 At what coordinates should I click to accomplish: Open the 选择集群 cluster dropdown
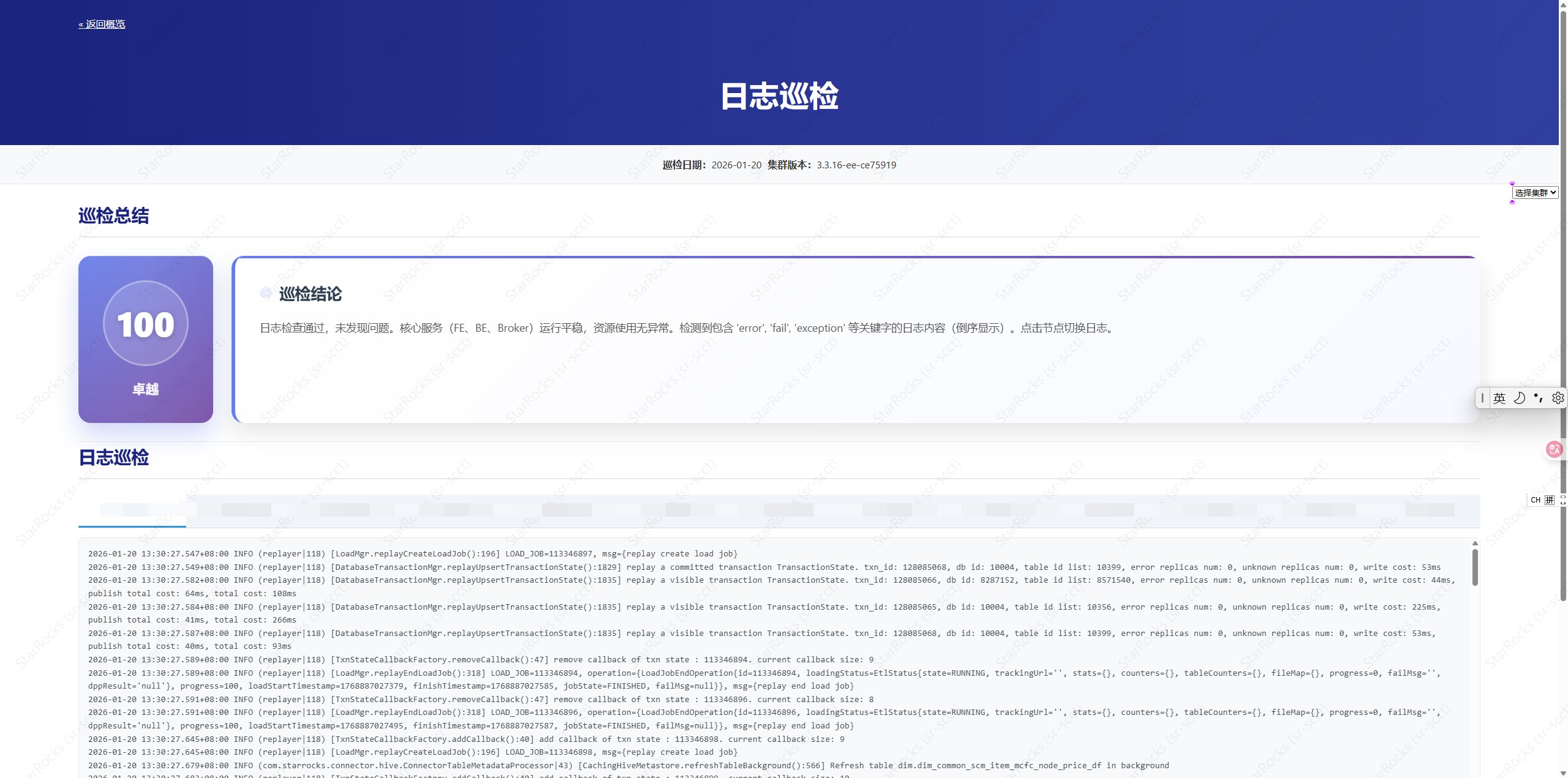tap(1534, 192)
